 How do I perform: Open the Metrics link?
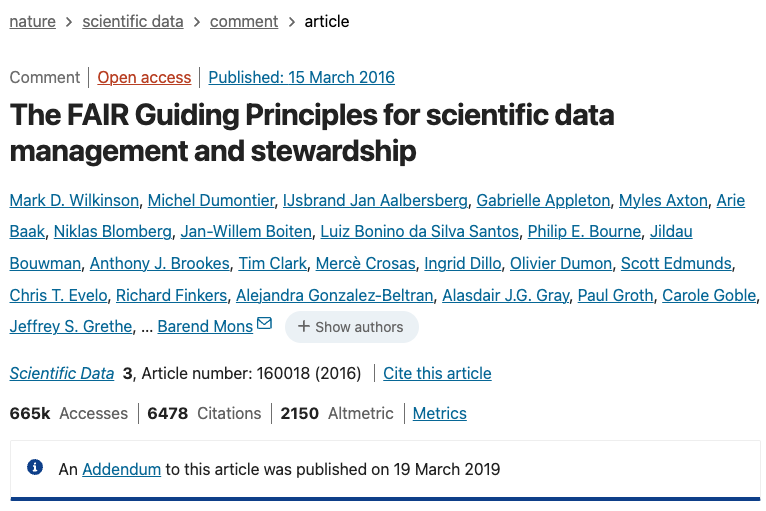[439, 413]
